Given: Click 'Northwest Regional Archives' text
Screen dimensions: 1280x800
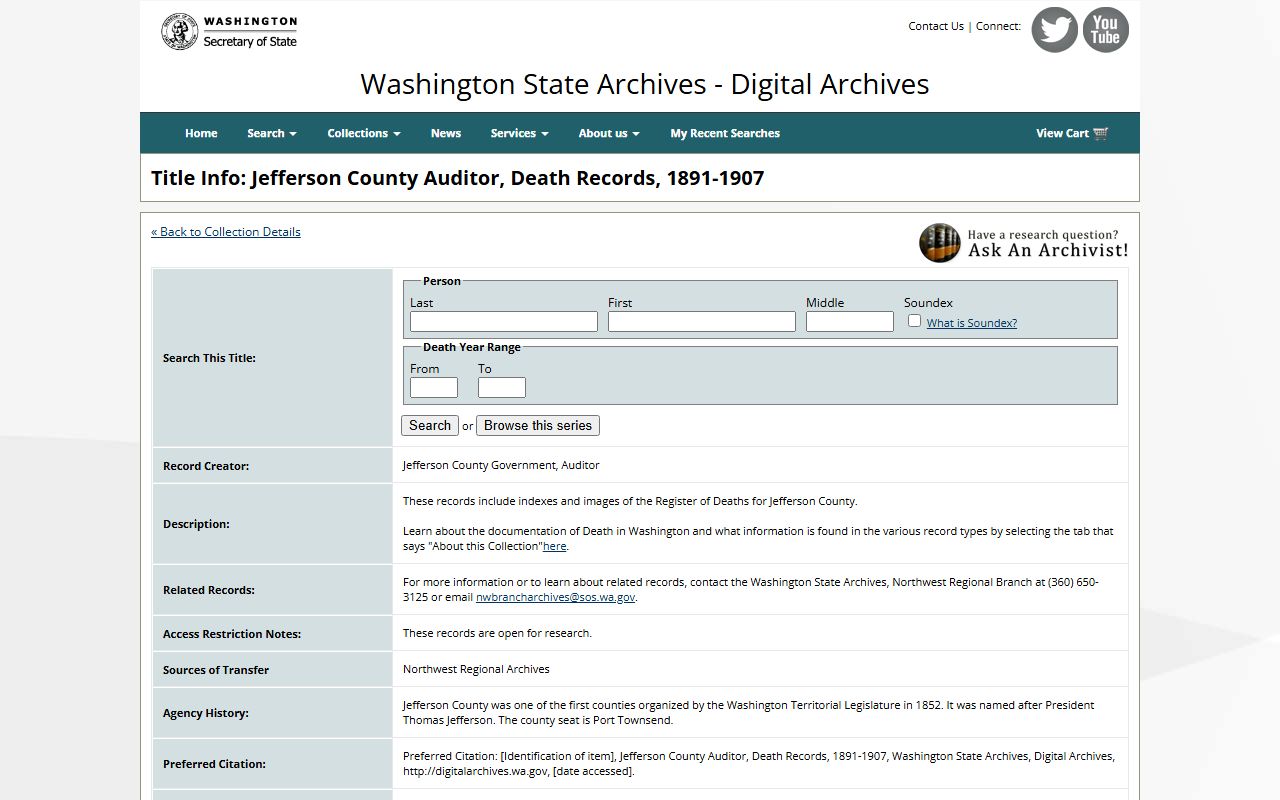Looking at the screenshot, I should click(x=476, y=669).
